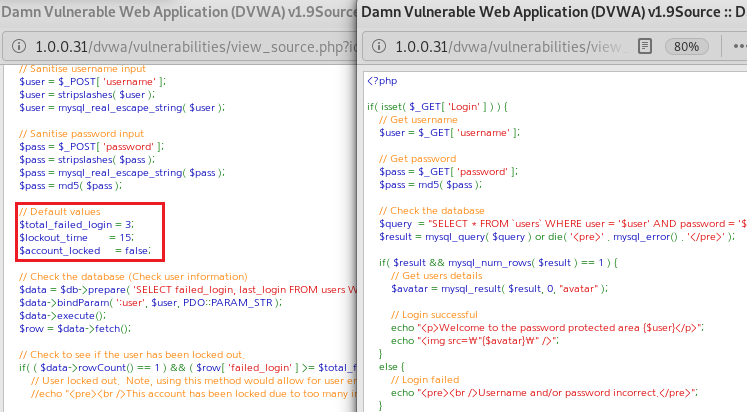
Task: Click $result = mysql_query( $query ) line
Action: coord(557,237)
